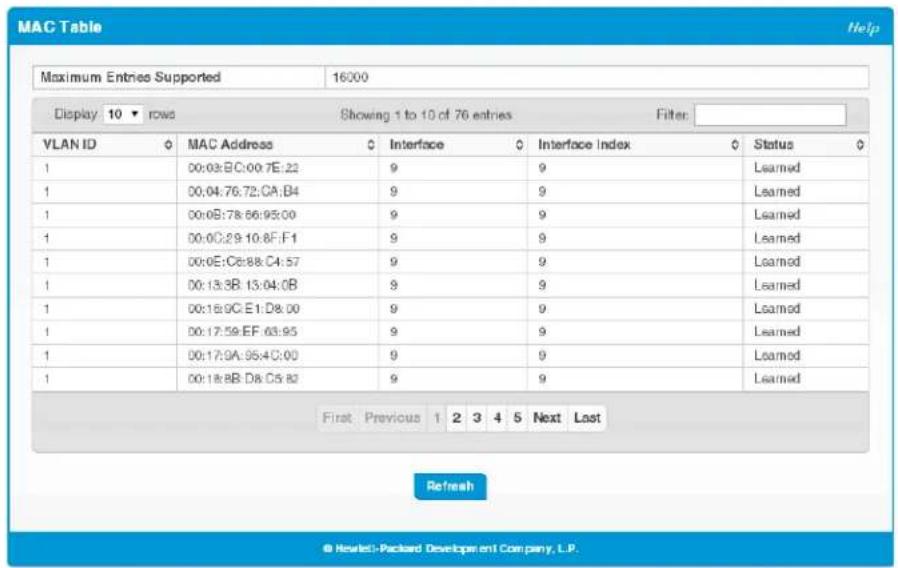
Task: Click the First page button
Action: pyautogui.click(x=337, y=417)
